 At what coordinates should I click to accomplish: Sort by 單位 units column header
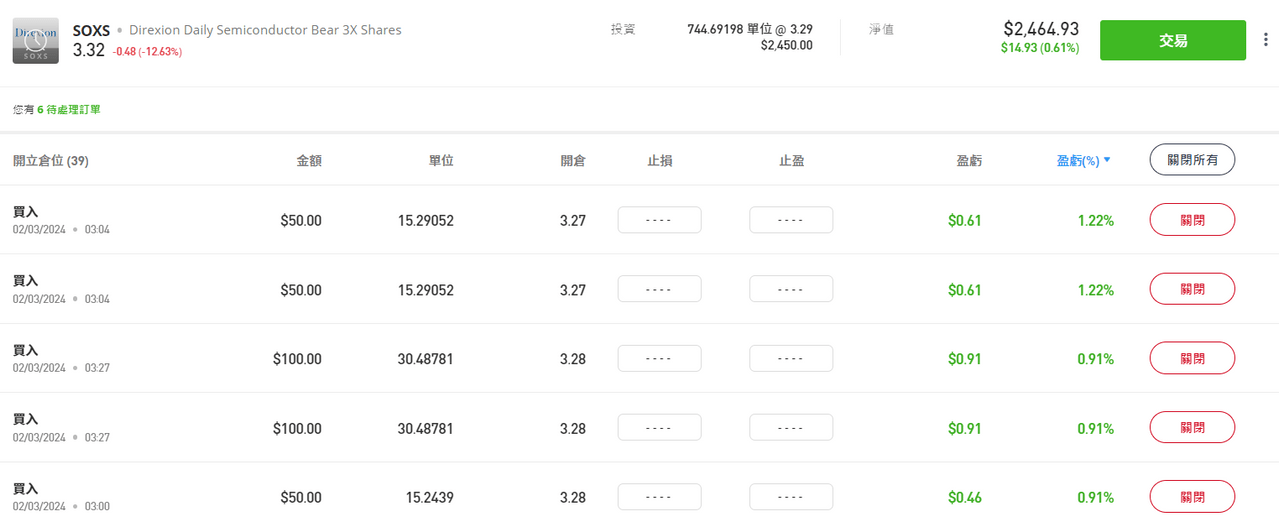click(441, 160)
